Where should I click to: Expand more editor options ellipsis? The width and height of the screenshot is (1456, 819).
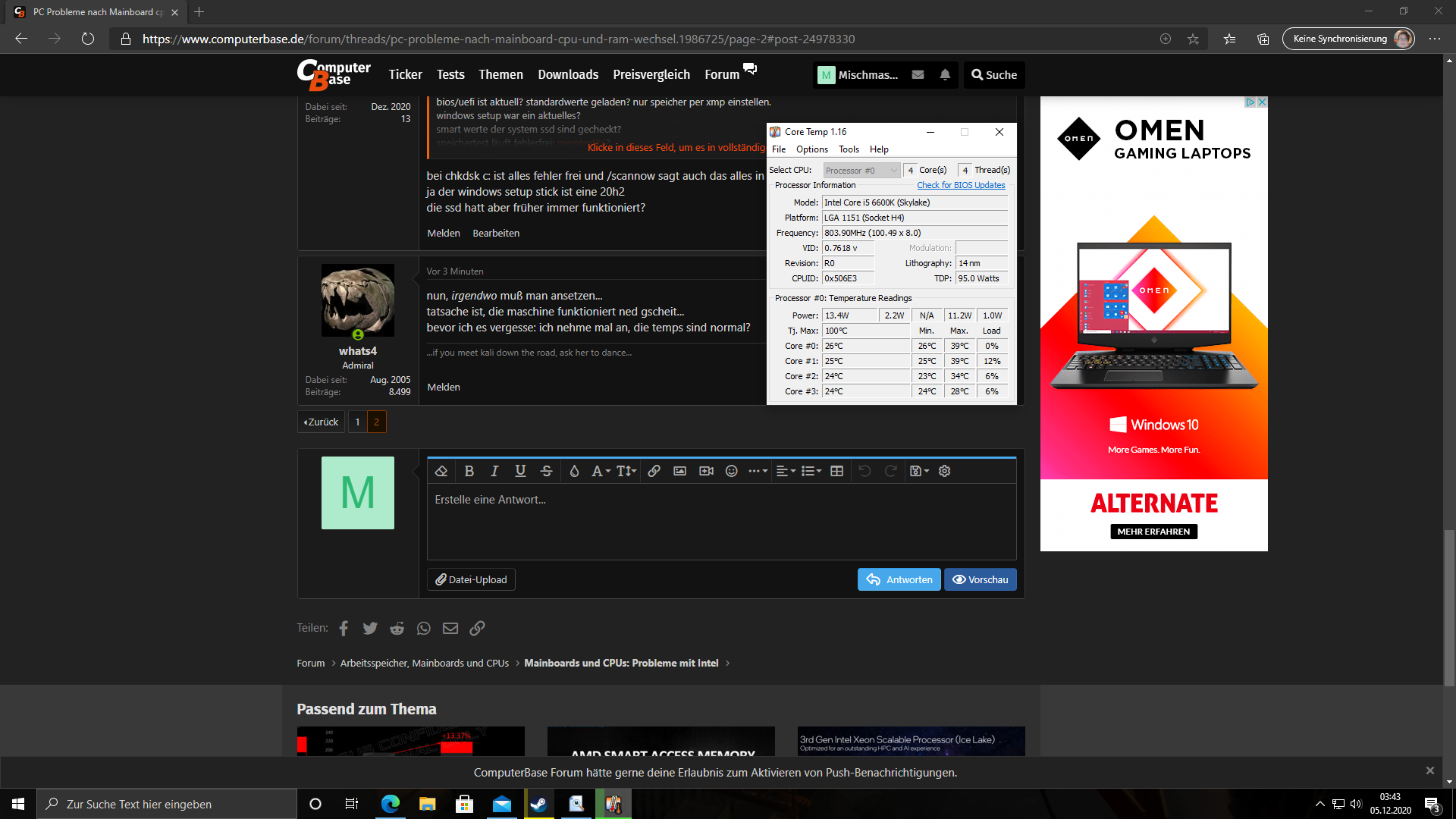point(758,471)
